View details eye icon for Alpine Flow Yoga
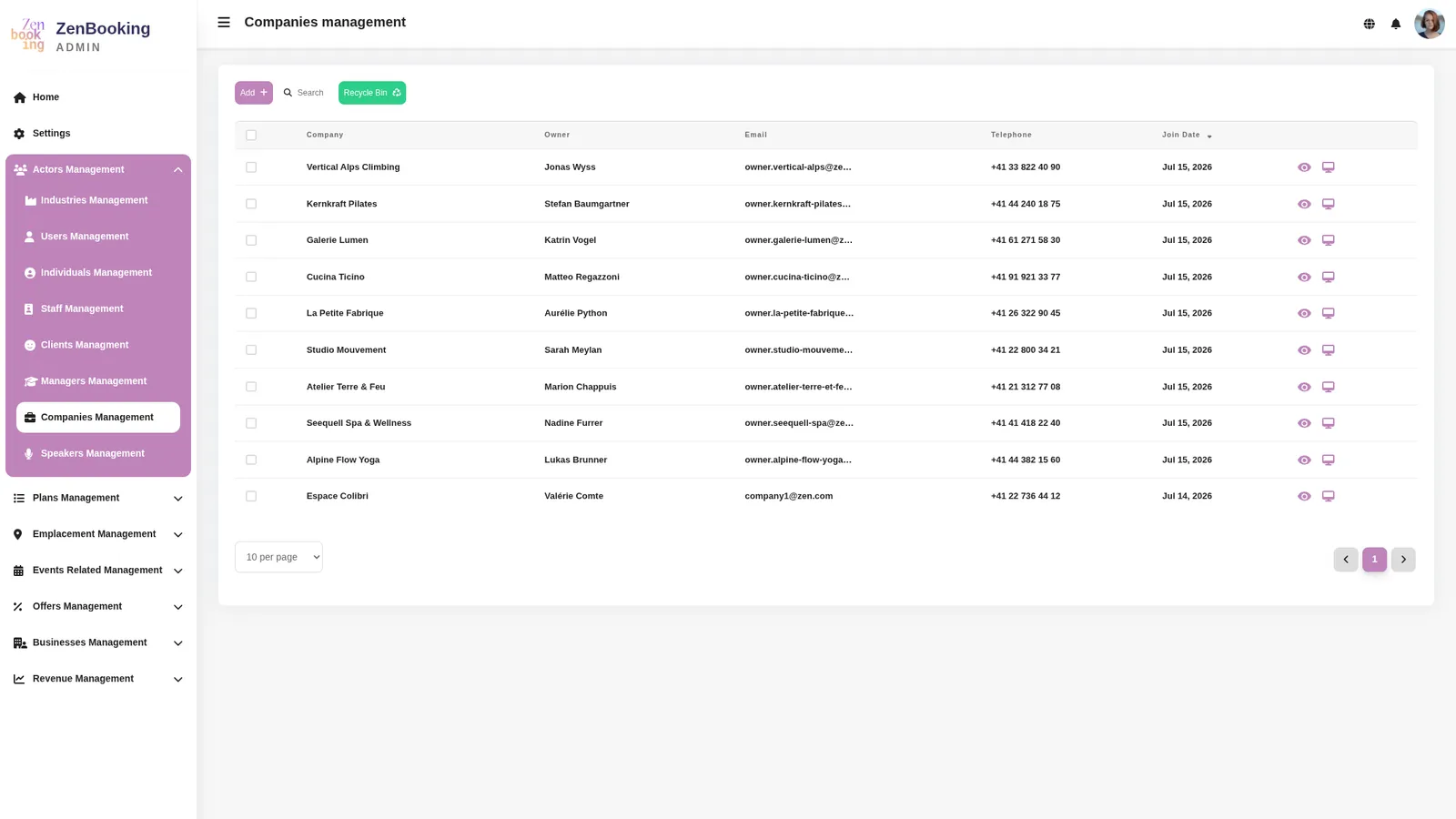 pos(1304,460)
